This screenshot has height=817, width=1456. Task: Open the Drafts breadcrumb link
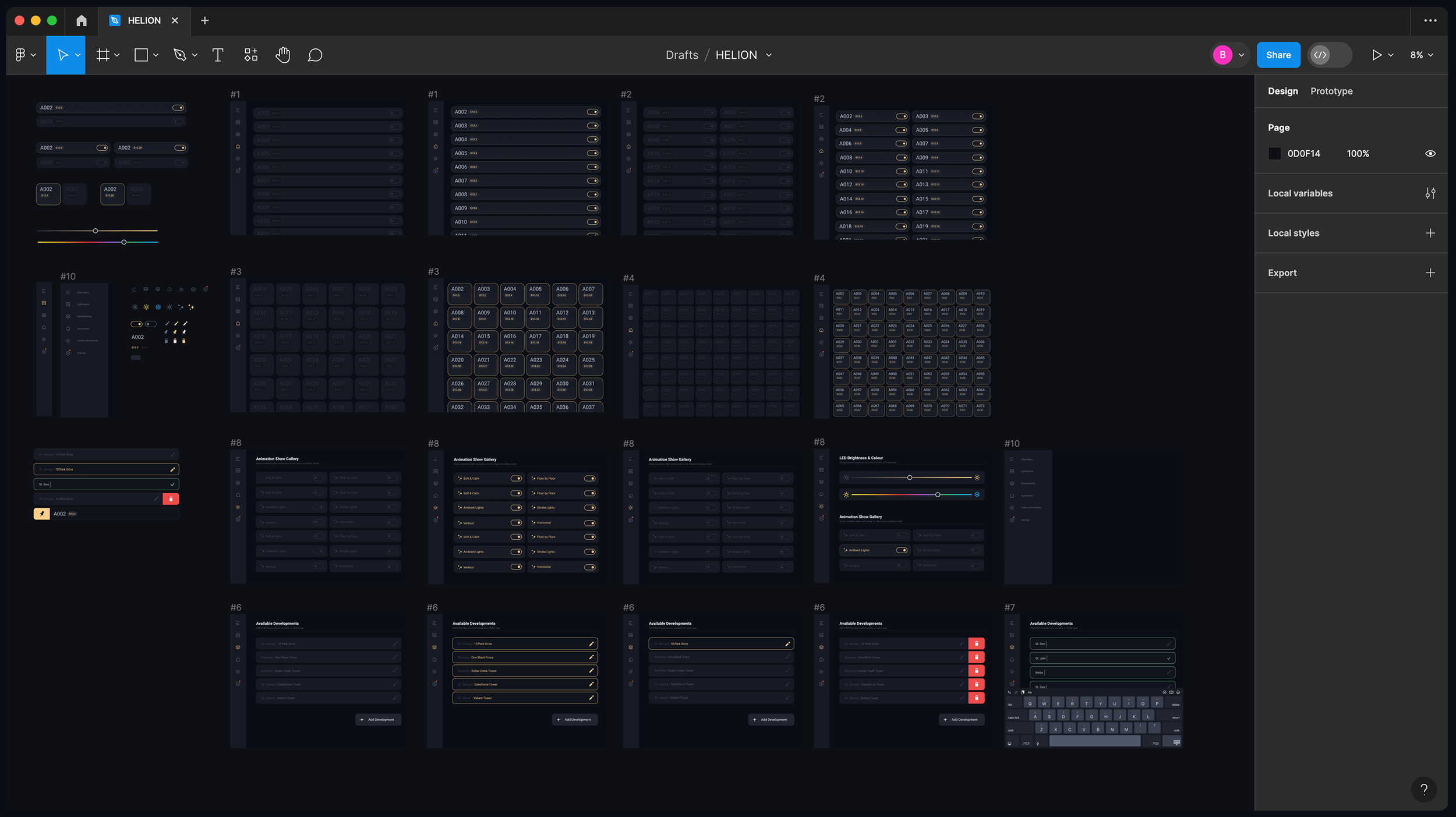click(x=681, y=55)
